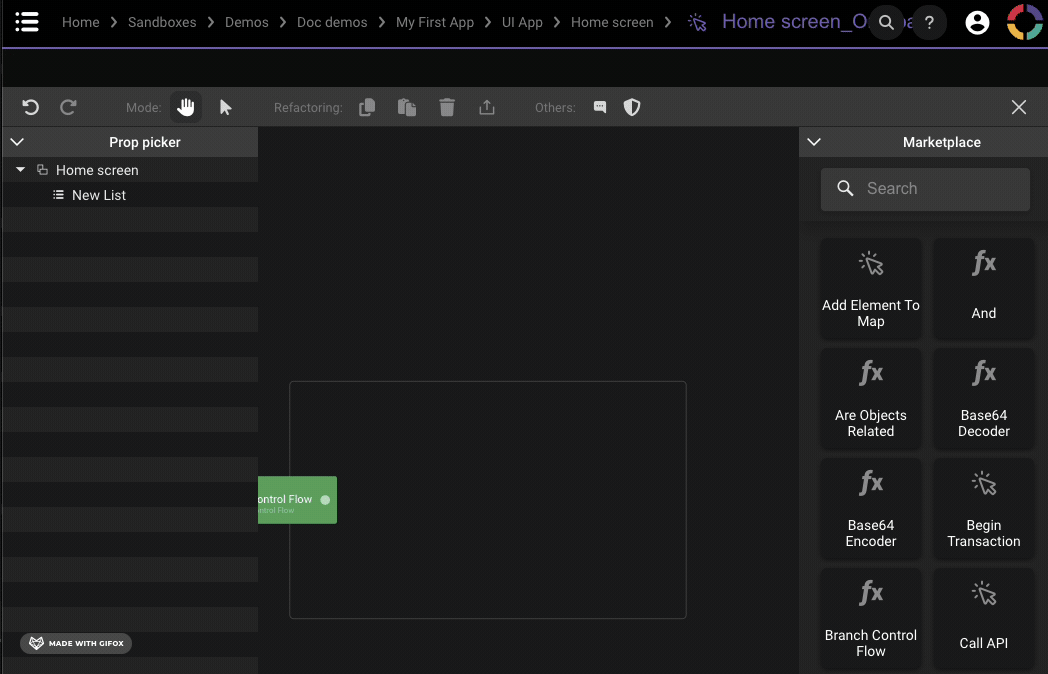
Task: Enable hand pan mode
Action: pos(186,107)
